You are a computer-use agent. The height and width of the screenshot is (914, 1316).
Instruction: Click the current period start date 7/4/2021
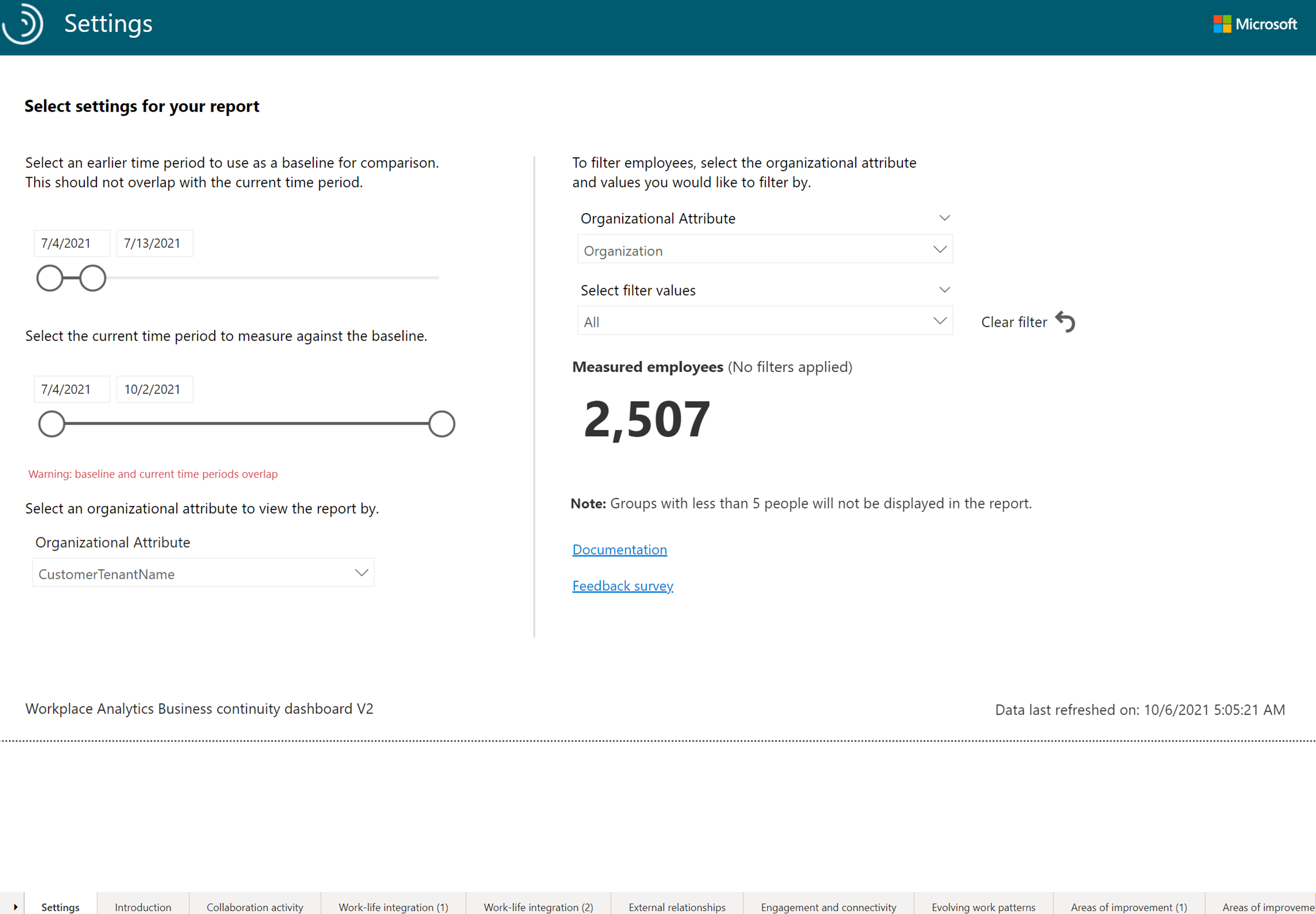tap(72, 389)
